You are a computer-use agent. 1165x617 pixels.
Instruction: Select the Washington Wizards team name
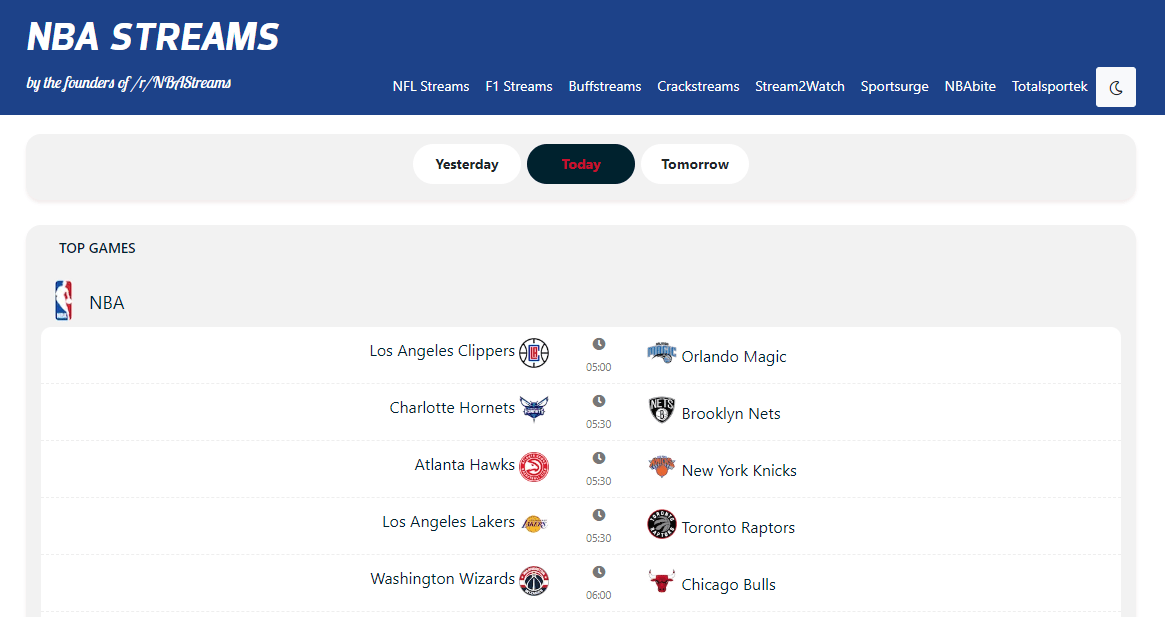coord(442,579)
